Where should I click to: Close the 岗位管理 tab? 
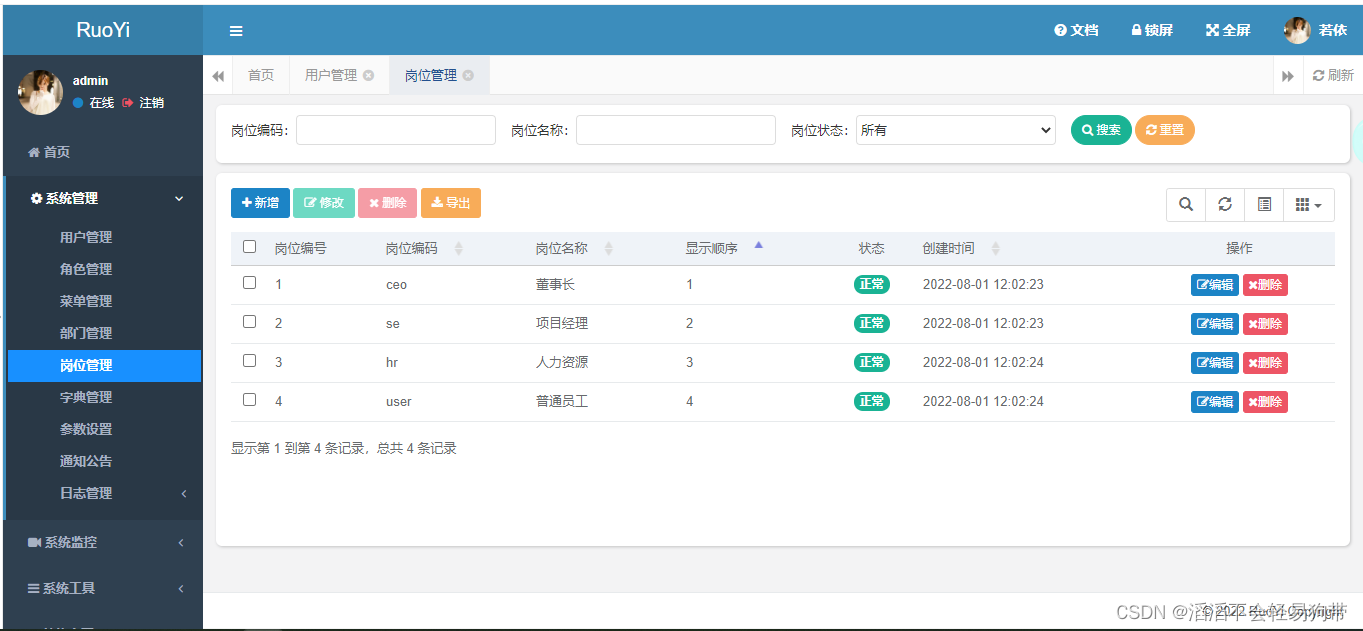click(x=469, y=75)
